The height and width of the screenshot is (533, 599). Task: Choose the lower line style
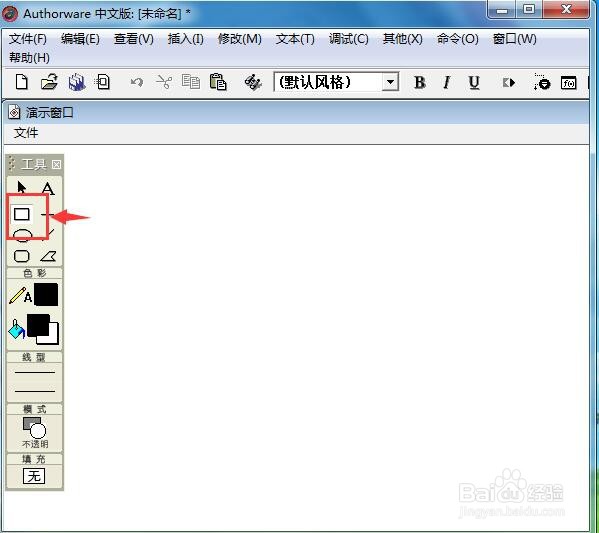click(35, 391)
